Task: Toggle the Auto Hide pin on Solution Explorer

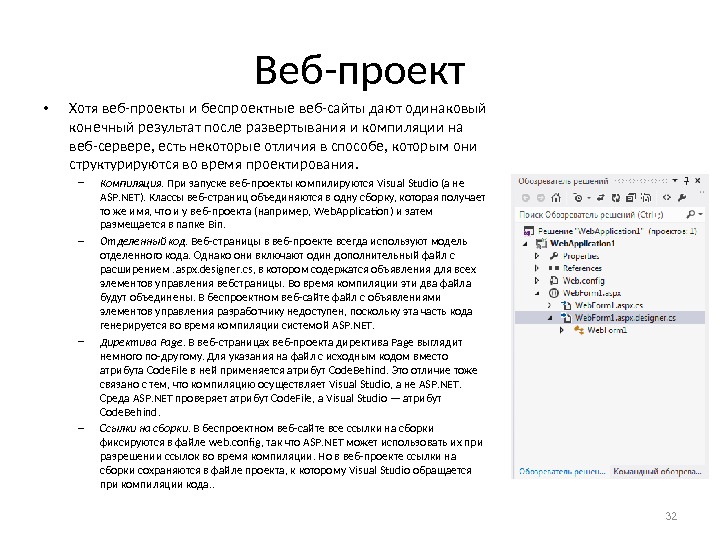Action: coord(686,180)
